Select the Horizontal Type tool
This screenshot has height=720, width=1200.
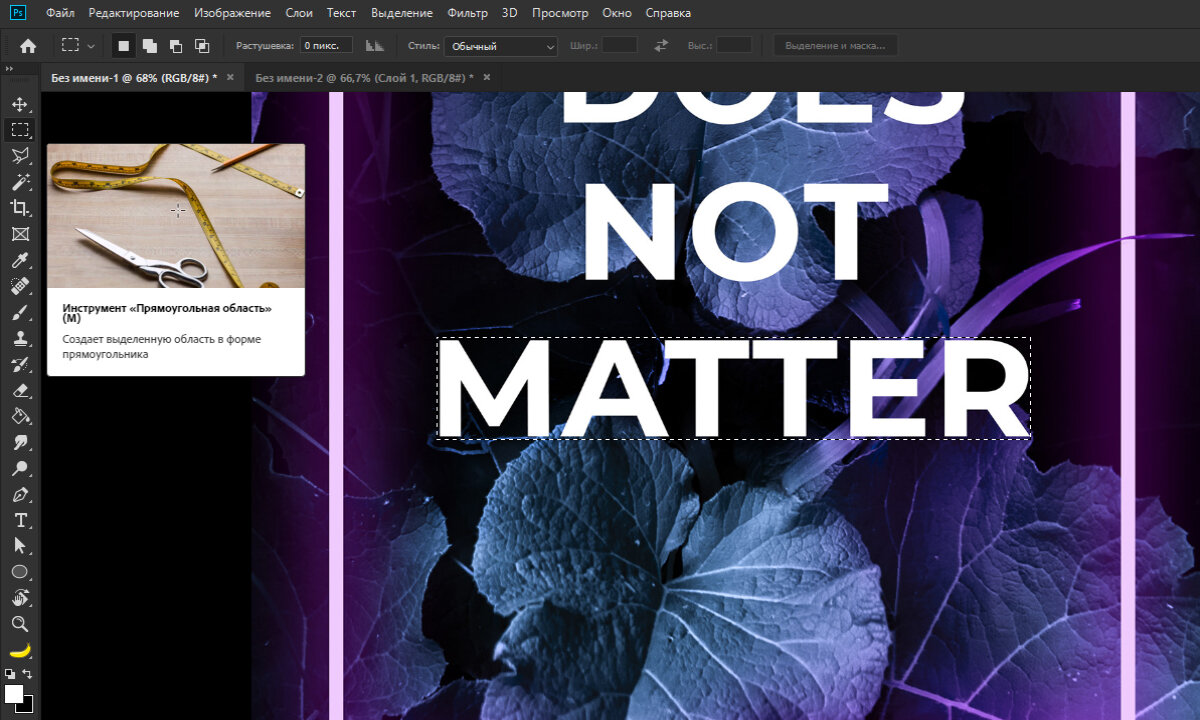tap(19, 520)
